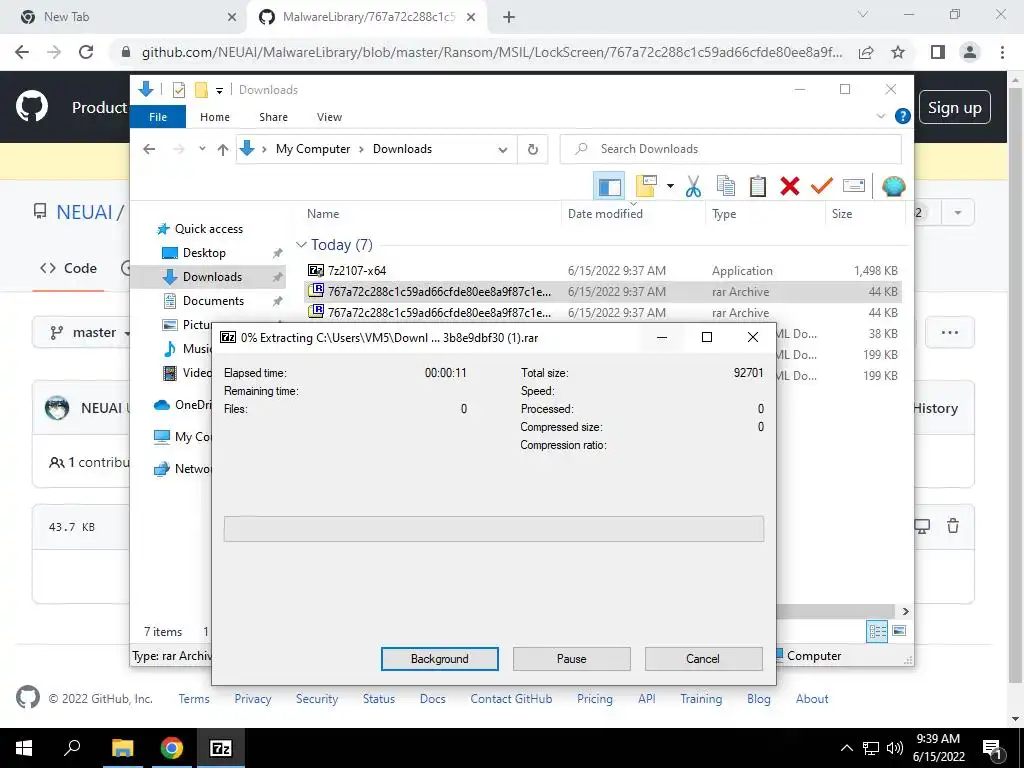Click the Cut scissors icon
Screen dimensions: 1024x768
[x=694, y=187]
